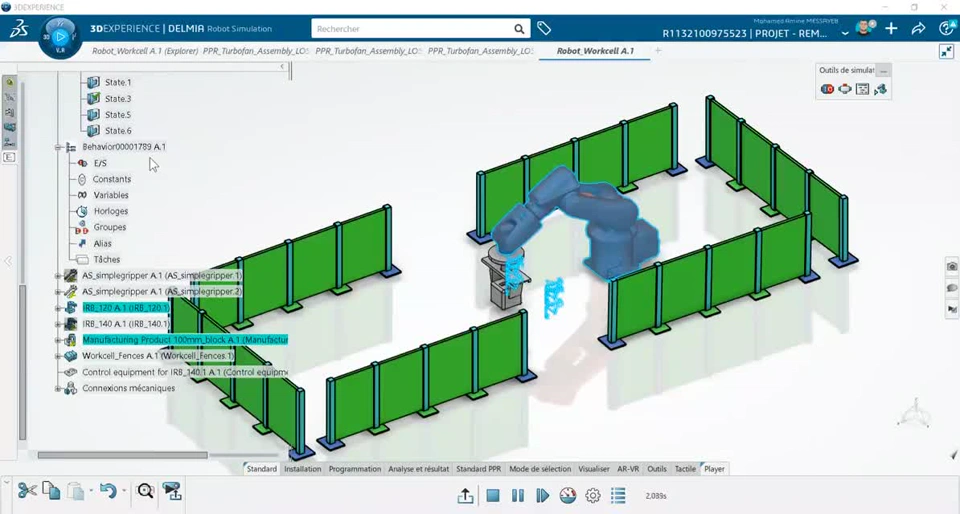Click the top icon in left vertical toolbar
The image size is (960, 514).
point(10,83)
